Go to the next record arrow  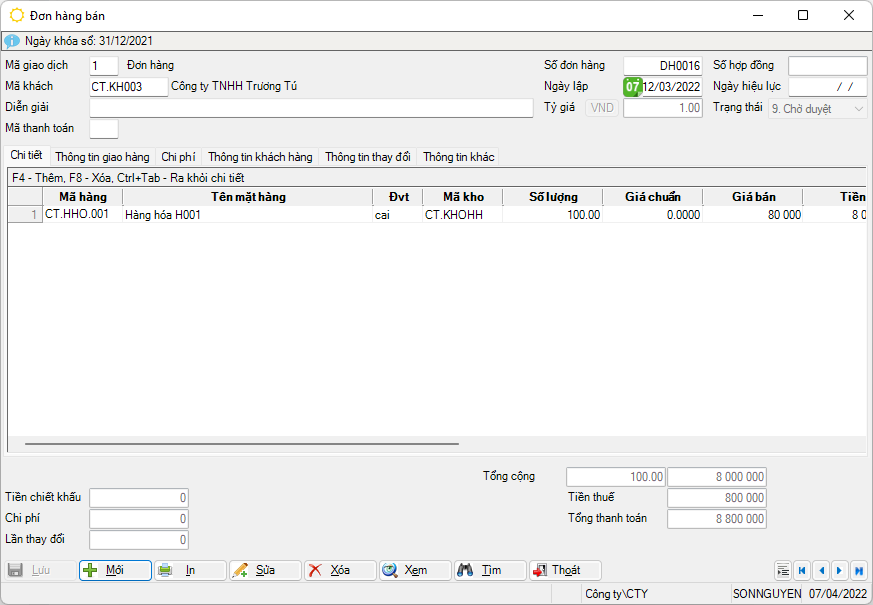pos(840,570)
